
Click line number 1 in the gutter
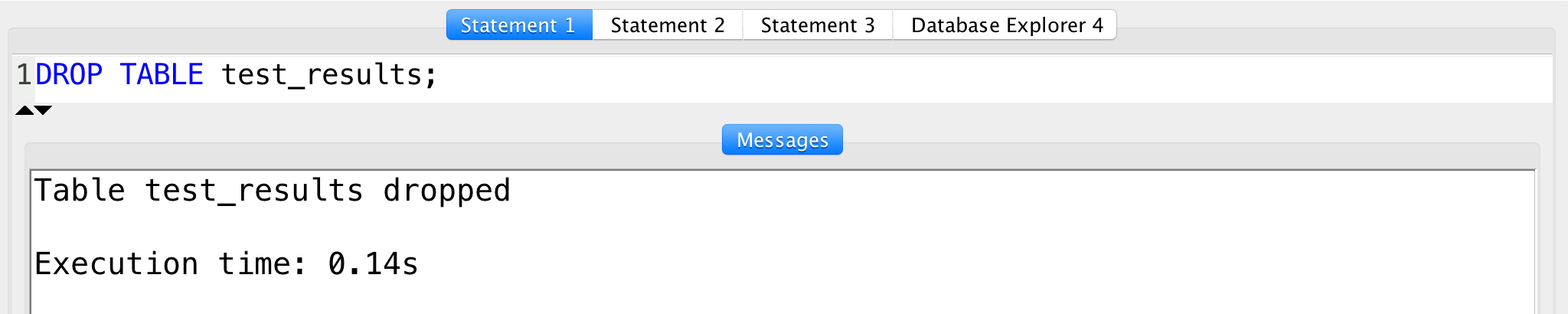24,75
